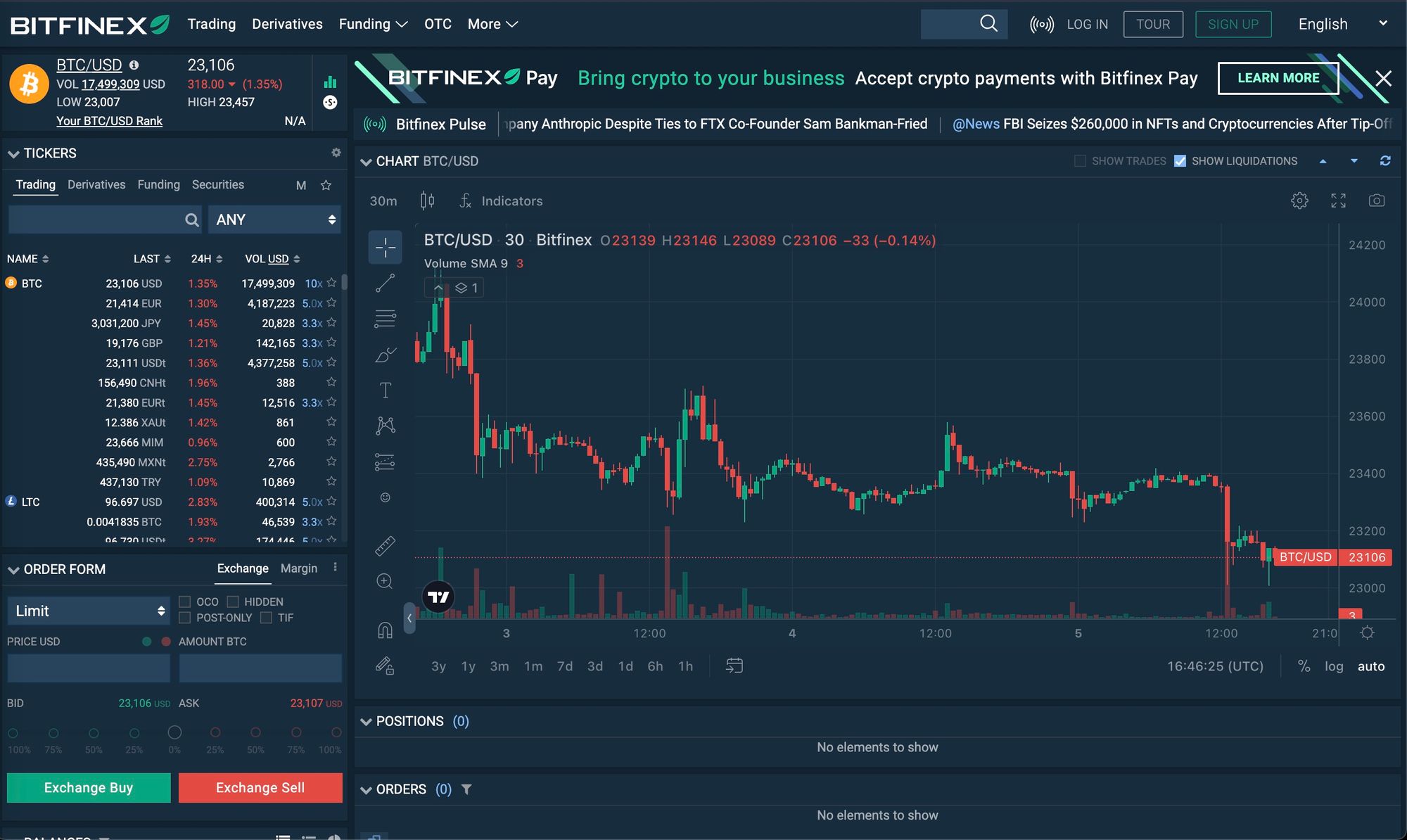Open the Pulse broadcast icon in header

[1042, 25]
